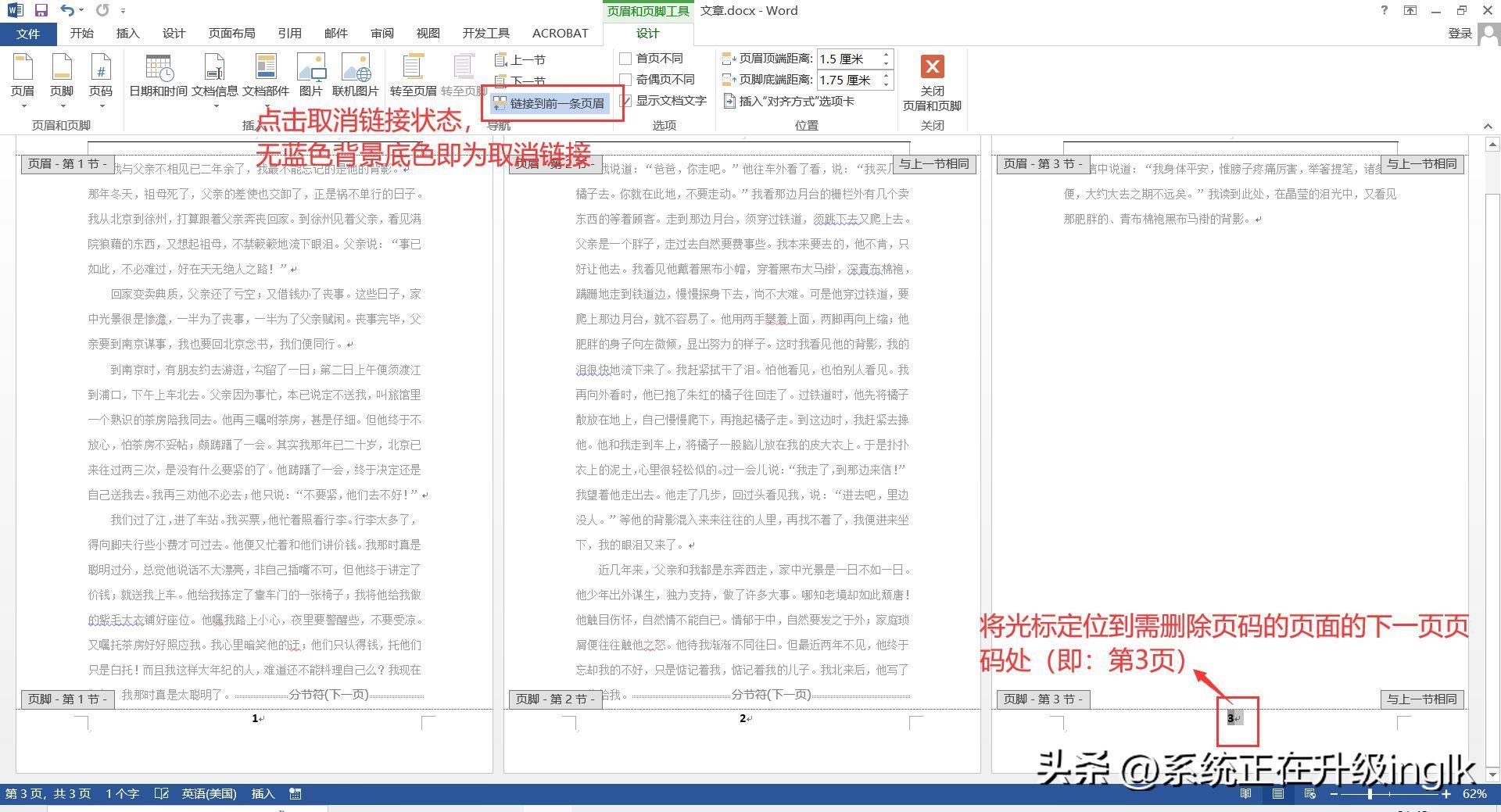Click the Save icon in quick access toolbar
This screenshot has height=812, width=1501.
click(x=41, y=10)
